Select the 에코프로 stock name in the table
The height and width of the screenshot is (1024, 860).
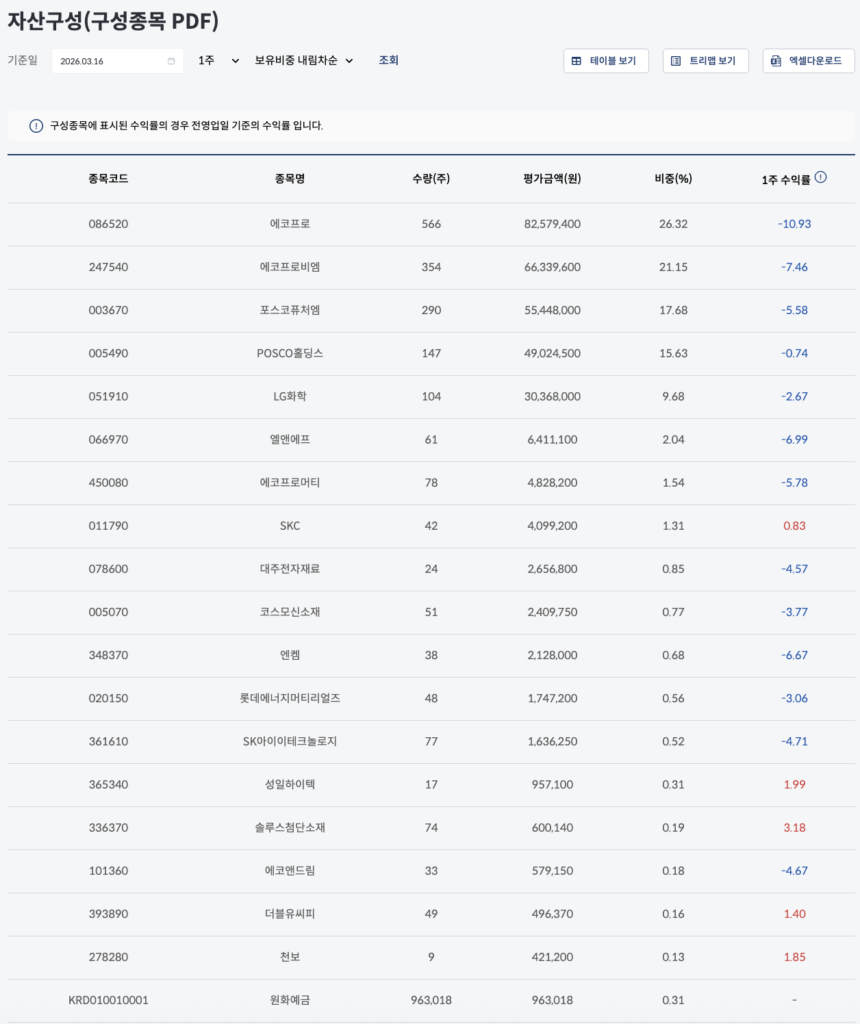290,224
